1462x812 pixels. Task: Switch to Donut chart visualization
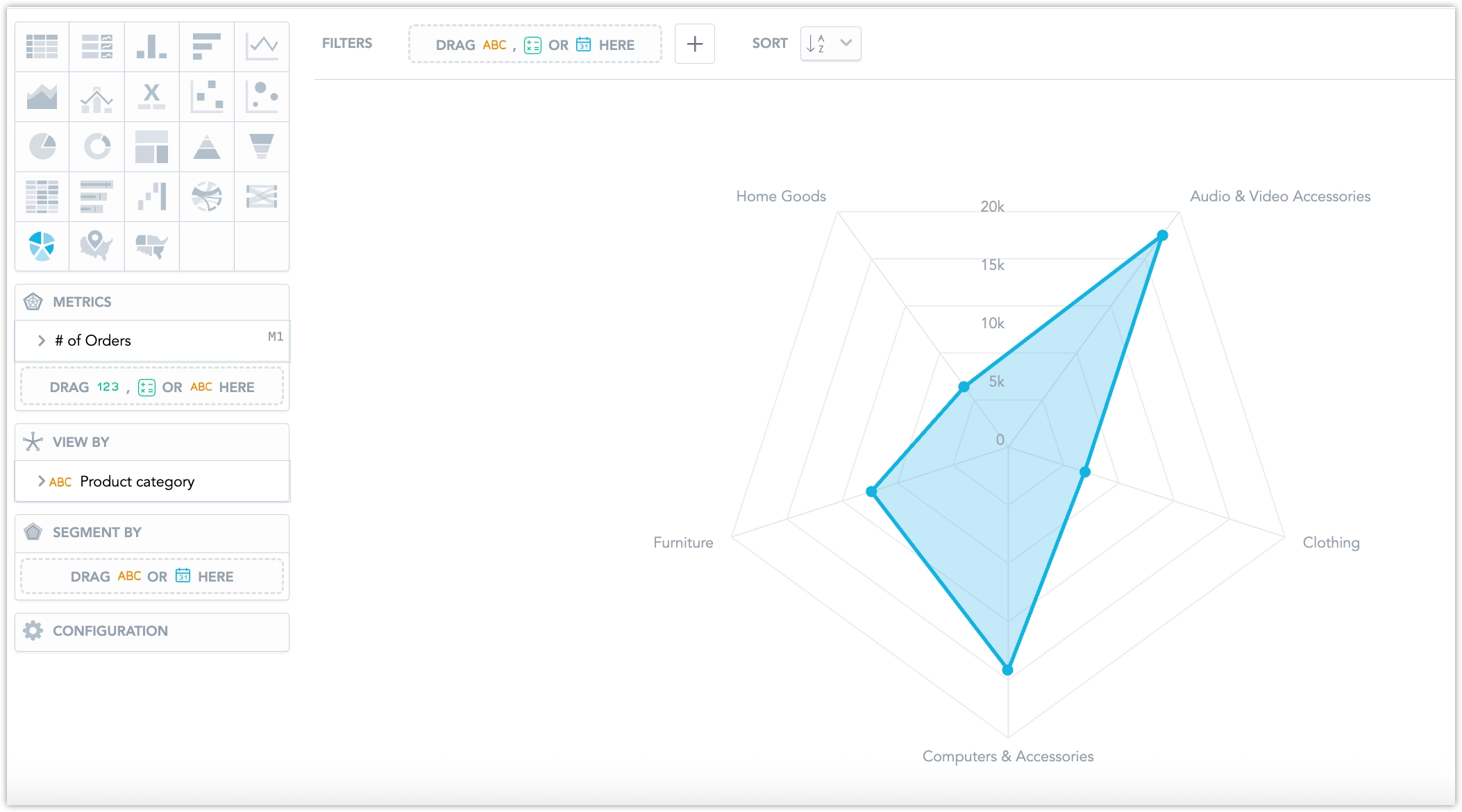[97, 146]
